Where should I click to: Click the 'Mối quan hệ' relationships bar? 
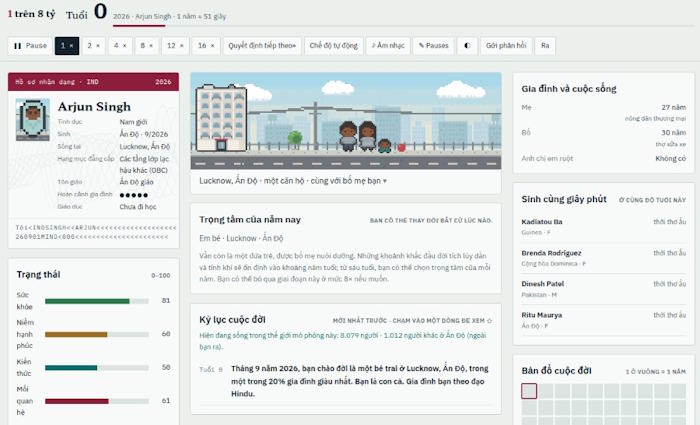tap(97, 401)
